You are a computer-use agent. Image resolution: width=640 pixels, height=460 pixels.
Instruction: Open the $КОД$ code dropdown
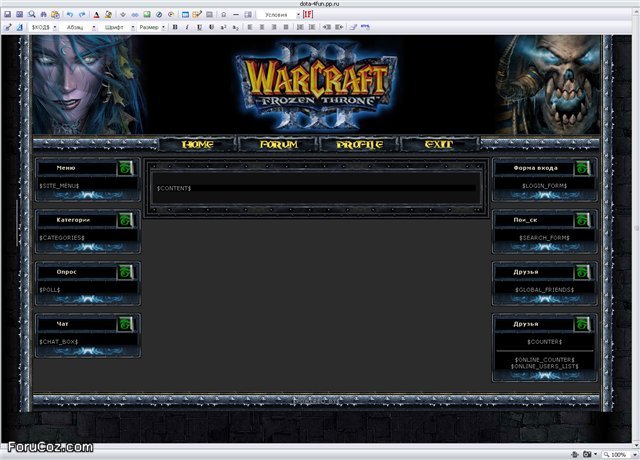coord(43,27)
